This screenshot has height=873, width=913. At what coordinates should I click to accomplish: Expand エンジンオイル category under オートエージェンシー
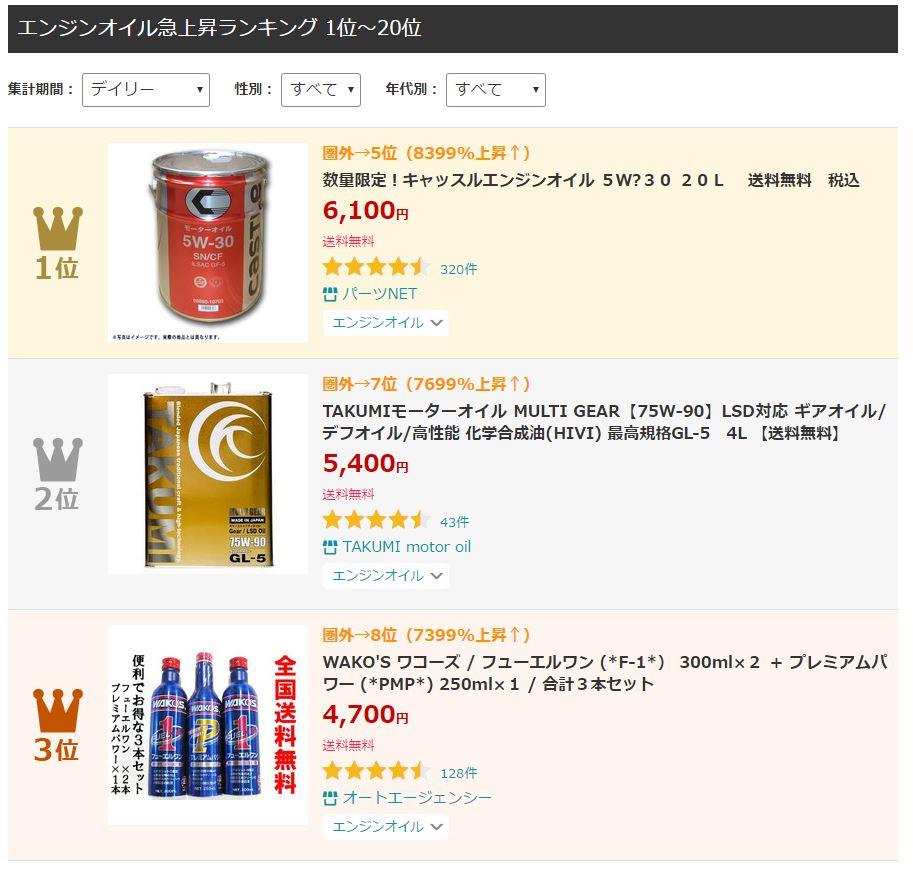coord(386,827)
